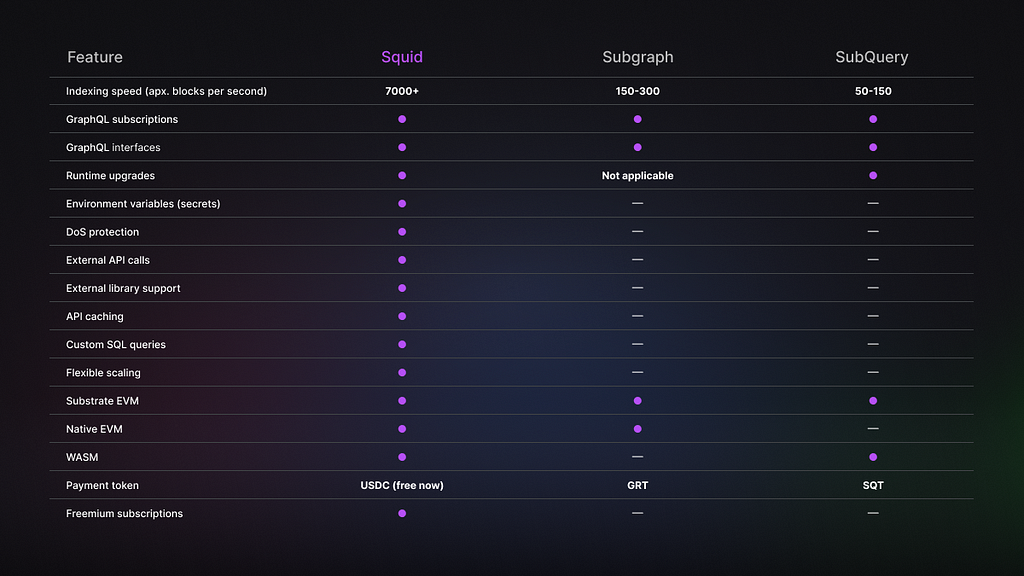Image resolution: width=1024 pixels, height=576 pixels.
Task: Click Squid's dot for API caching
Action: [x=402, y=316]
